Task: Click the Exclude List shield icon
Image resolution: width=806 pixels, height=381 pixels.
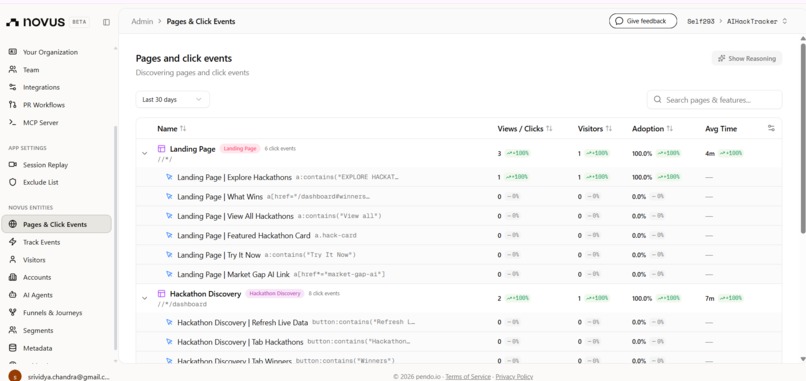Action: pos(13,183)
